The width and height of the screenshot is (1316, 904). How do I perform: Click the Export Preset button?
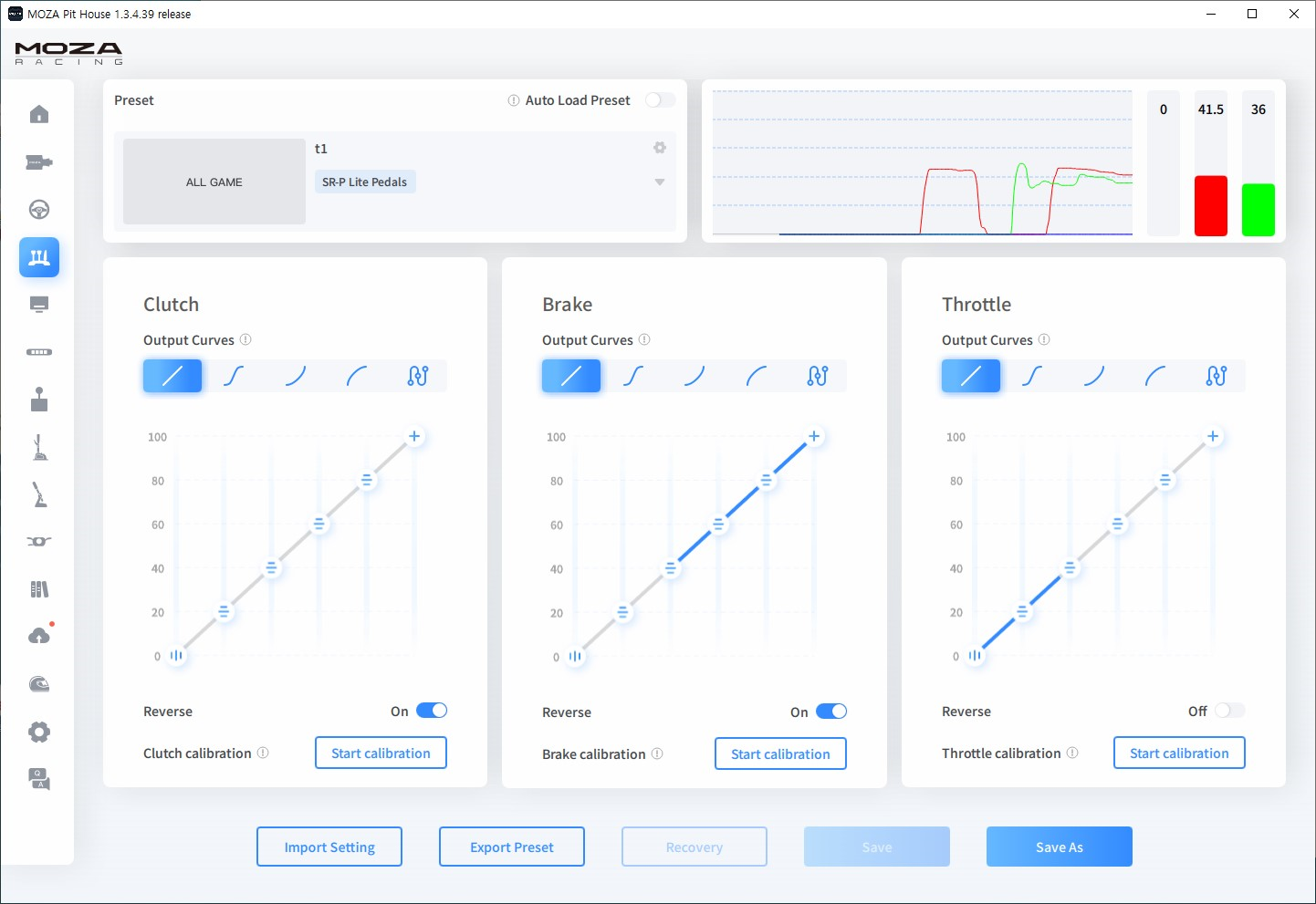point(512,847)
